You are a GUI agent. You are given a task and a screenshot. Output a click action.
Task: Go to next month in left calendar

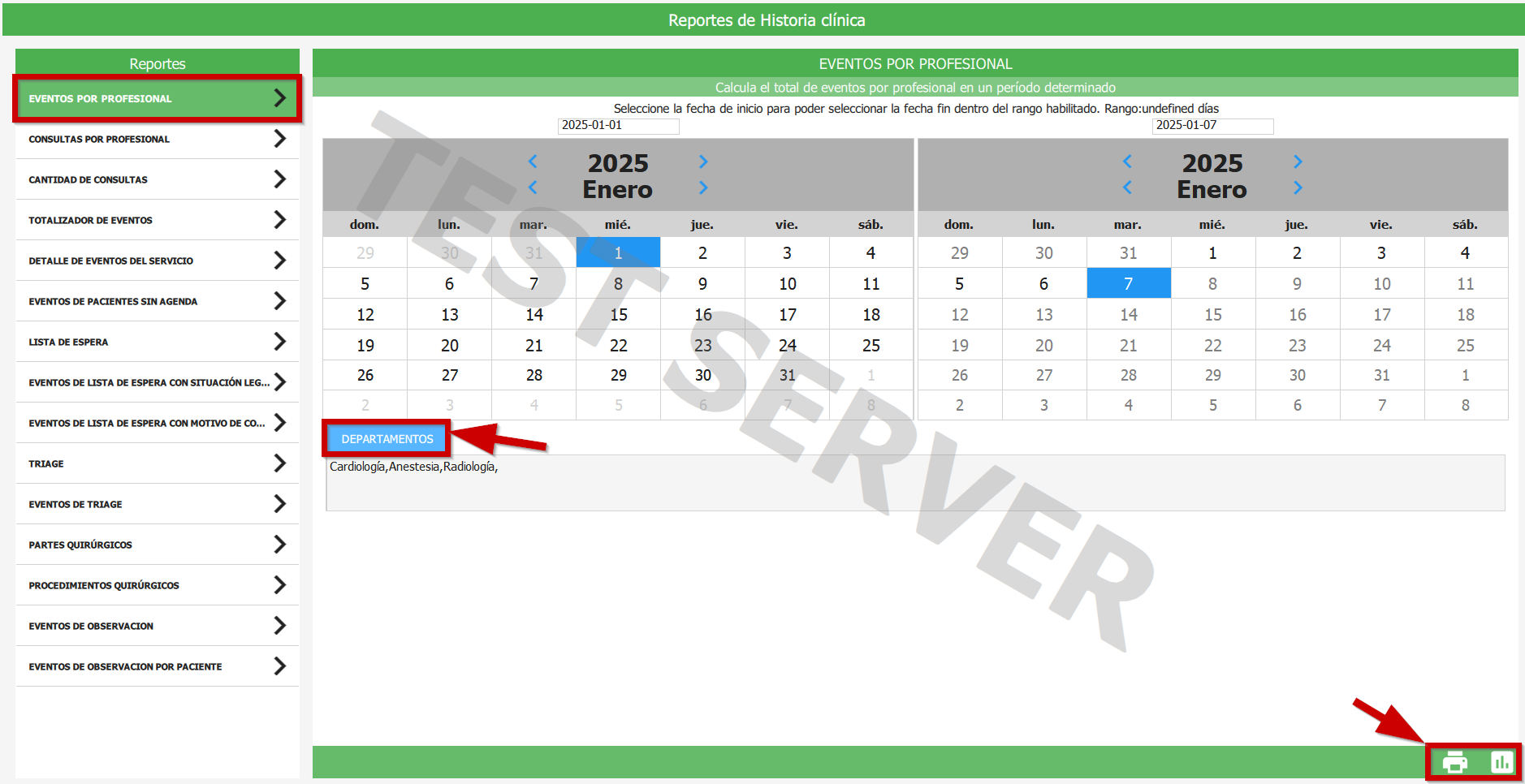(703, 188)
